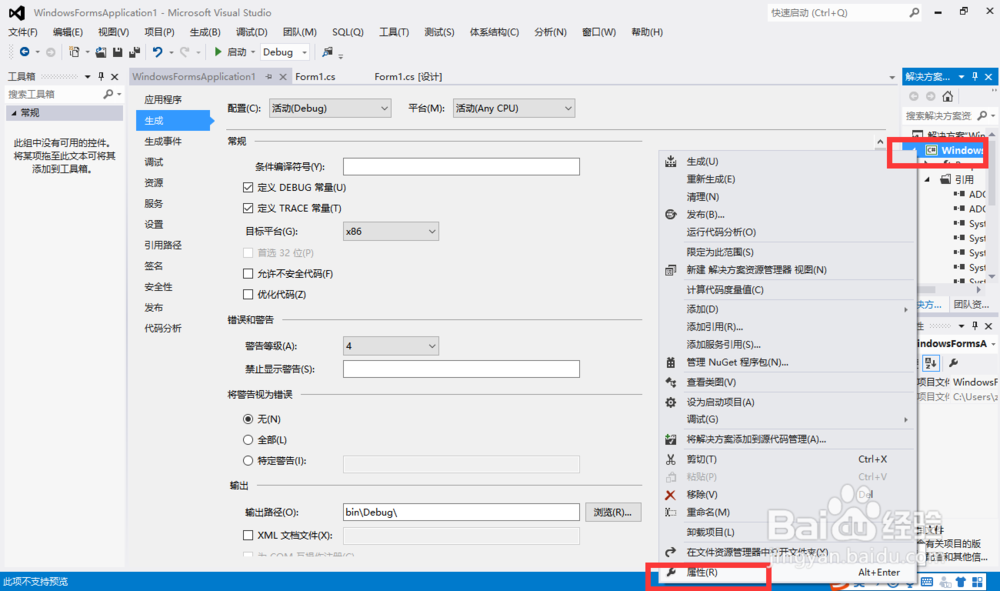Click the New Project toolbar icon
This screenshot has height=591, width=1000.
[x=75, y=52]
